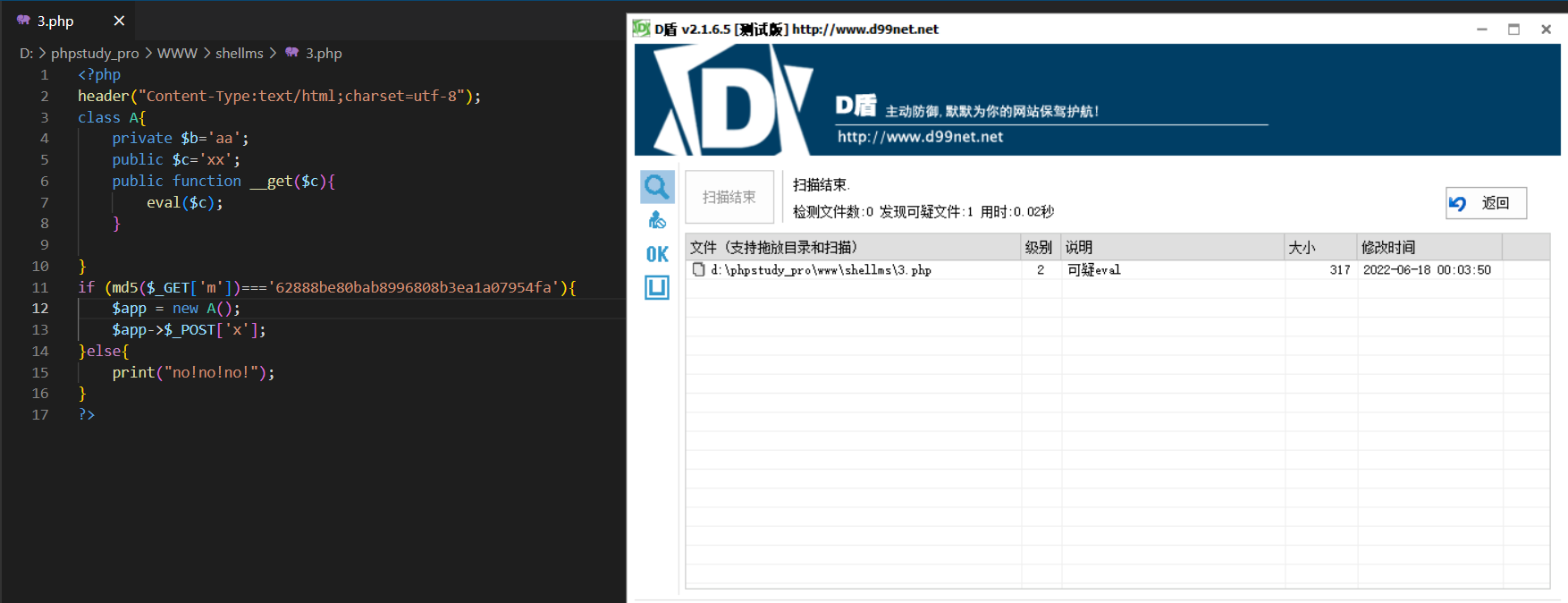
Task: Click the ?> closing tag on line 17
Action: point(86,414)
